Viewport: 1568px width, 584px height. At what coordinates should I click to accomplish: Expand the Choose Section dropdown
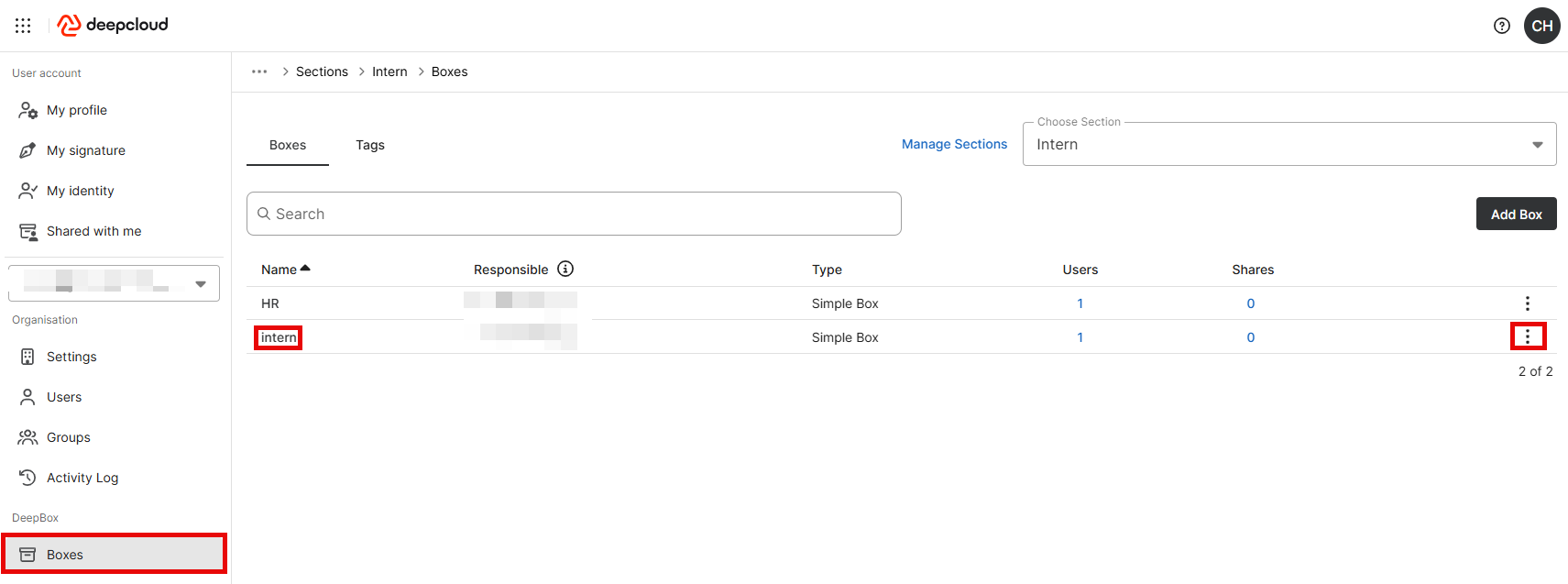click(x=1537, y=145)
